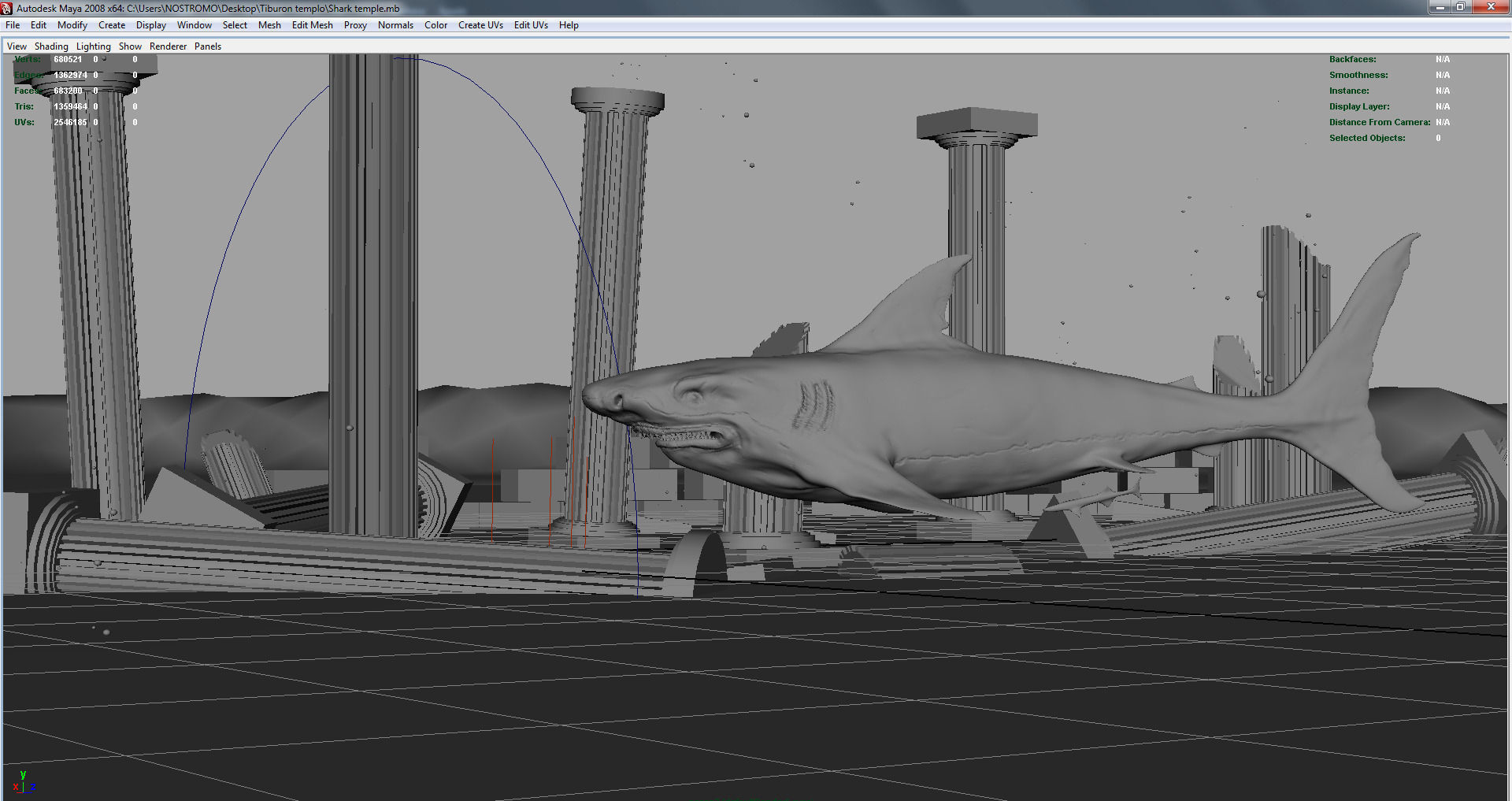Click the Maya application icon in title bar

pos(7,8)
